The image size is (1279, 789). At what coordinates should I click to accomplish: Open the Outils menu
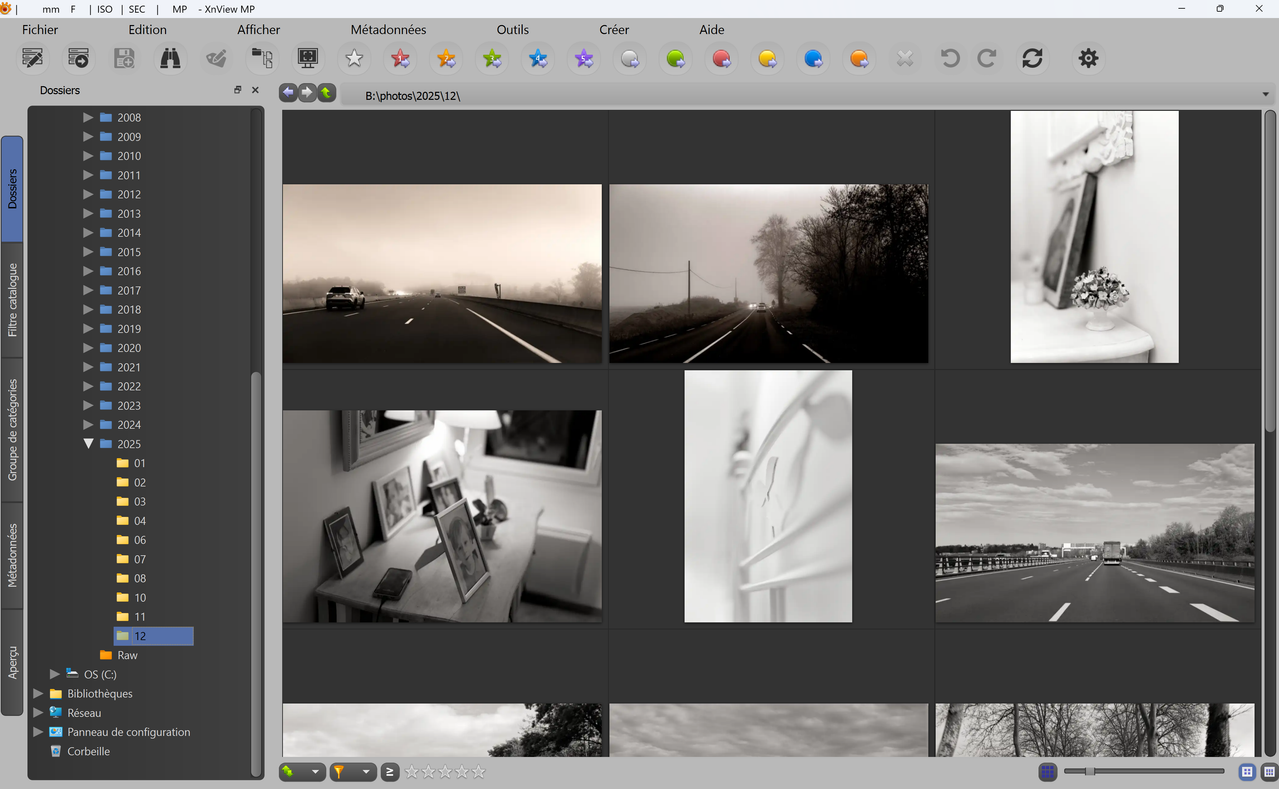tap(512, 30)
